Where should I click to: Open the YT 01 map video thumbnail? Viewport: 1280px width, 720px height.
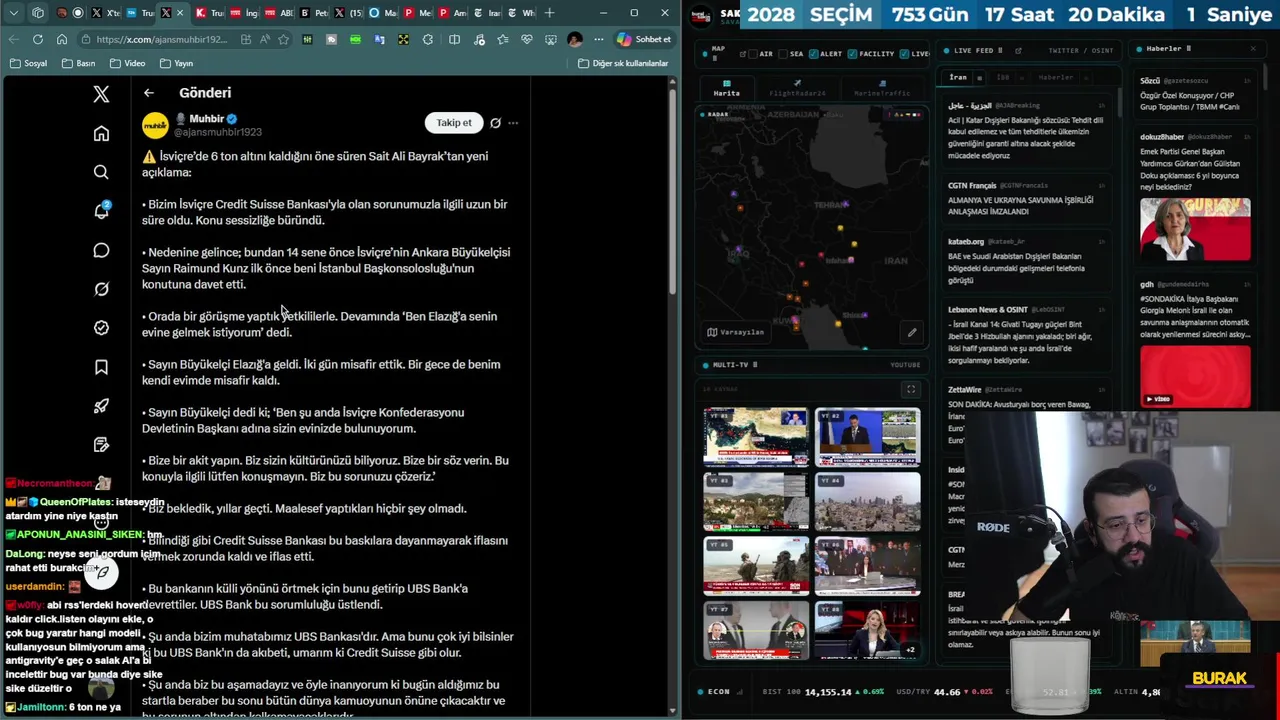pyautogui.click(x=755, y=437)
